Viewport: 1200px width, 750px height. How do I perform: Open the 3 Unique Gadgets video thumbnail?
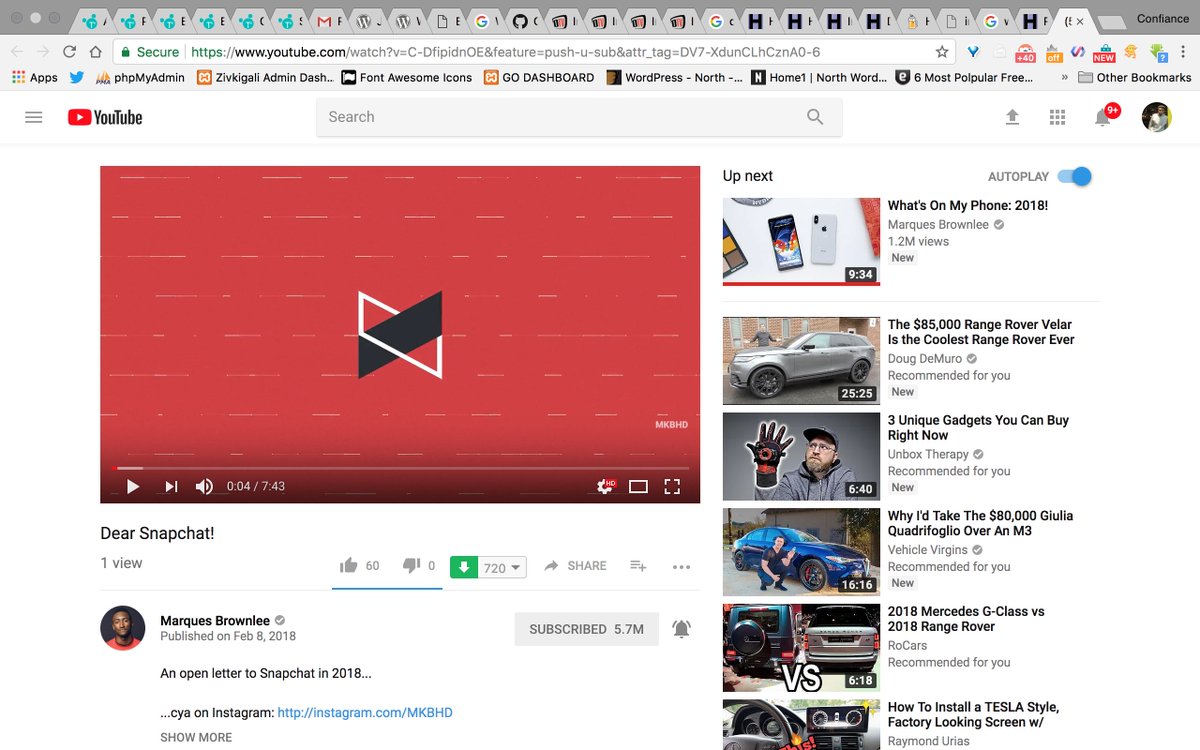pos(801,456)
